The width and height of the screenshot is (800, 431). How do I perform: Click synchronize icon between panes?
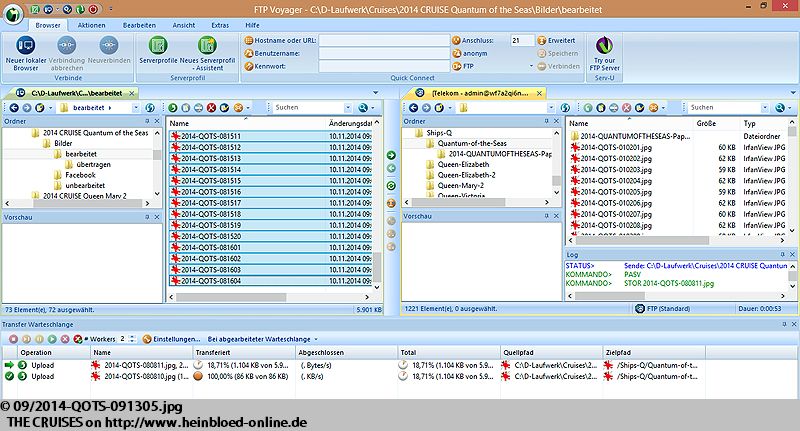(x=391, y=186)
